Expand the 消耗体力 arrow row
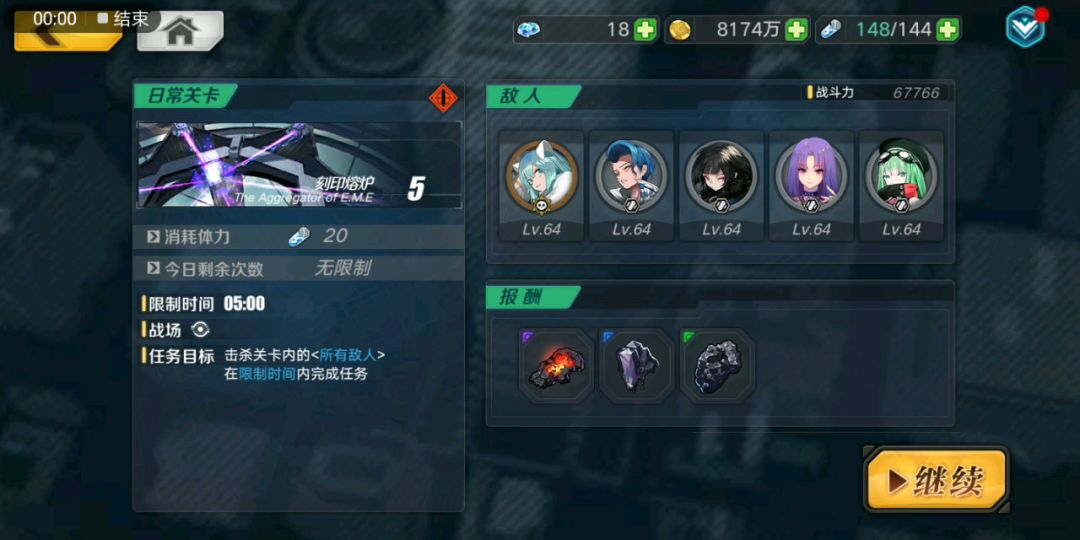The image size is (1080, 540). click(x=298, y=236)
